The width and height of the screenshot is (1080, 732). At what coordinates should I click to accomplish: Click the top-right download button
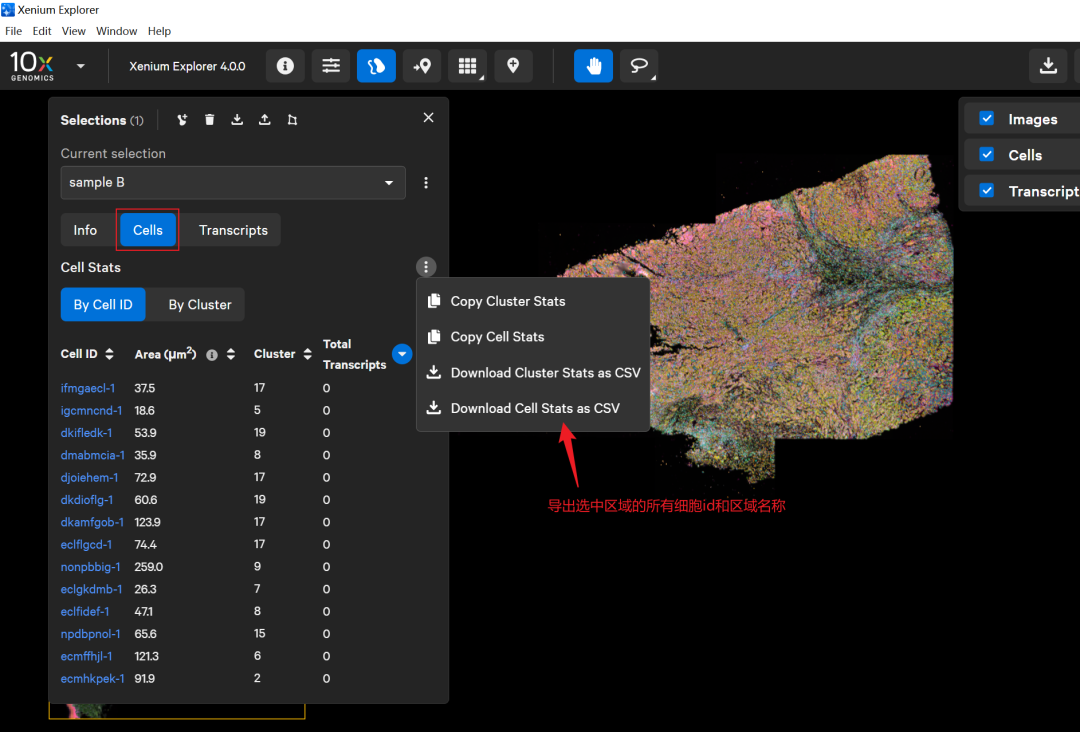tap(1047, 66)
